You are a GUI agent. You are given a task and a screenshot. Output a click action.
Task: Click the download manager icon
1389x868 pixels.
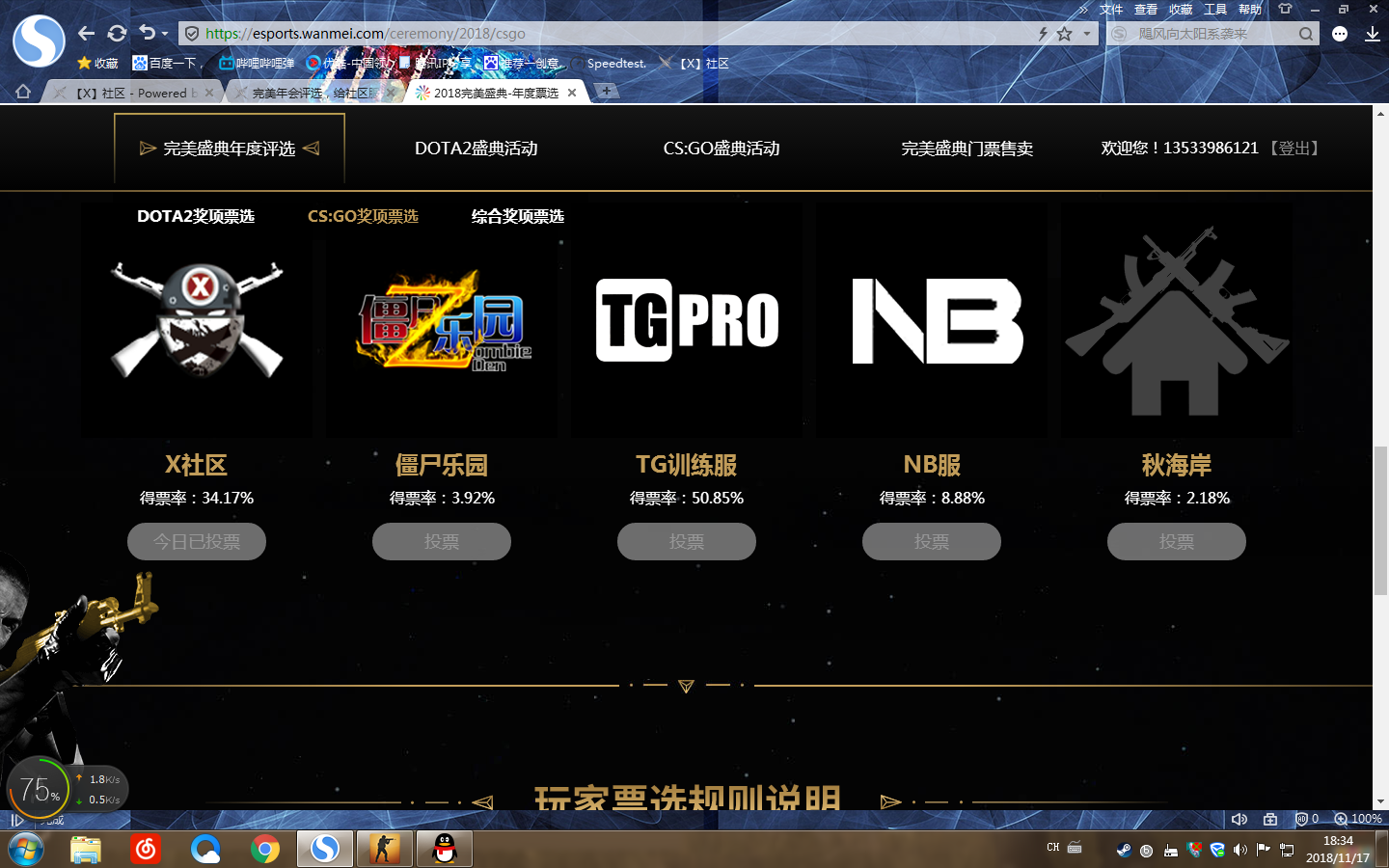point(1372,33)
